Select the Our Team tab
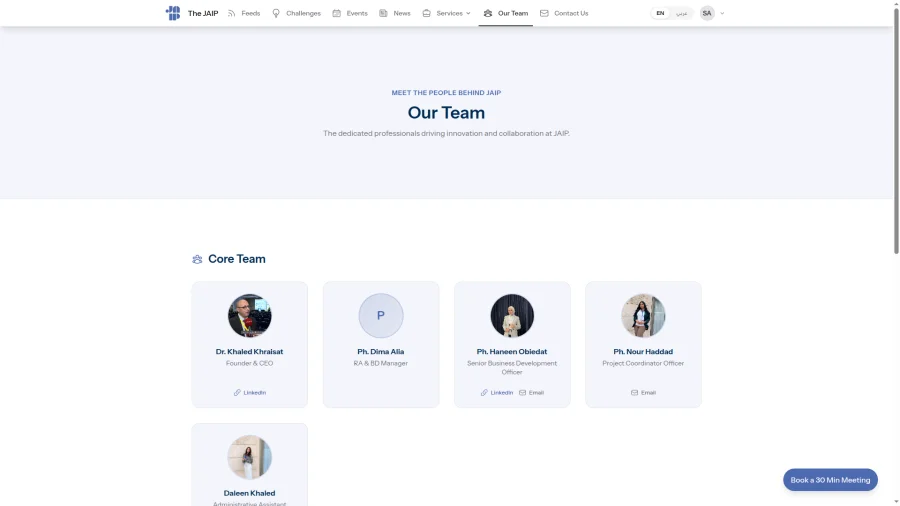 click(x=506, y=13)
